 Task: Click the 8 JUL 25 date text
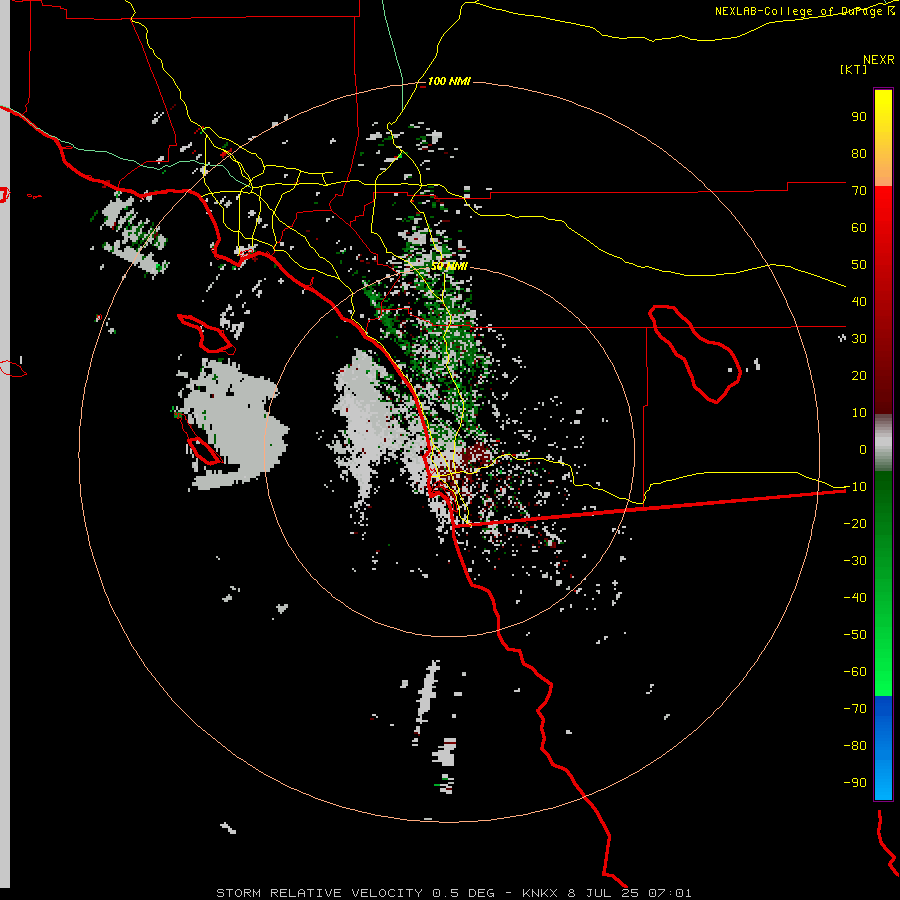tap(604, 893)
